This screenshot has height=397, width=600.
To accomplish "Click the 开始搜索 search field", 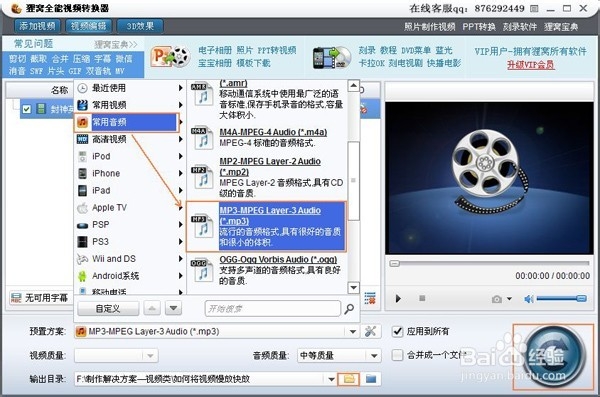I will 273,309.
